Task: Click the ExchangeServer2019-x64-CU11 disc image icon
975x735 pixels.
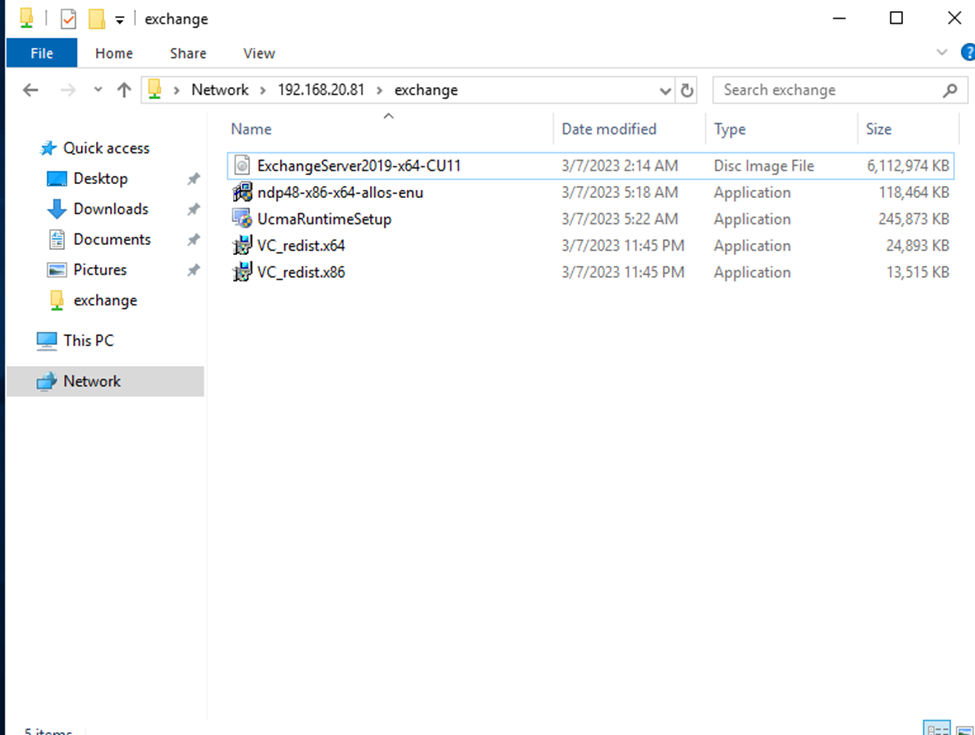Action: [x=241, y=166]
